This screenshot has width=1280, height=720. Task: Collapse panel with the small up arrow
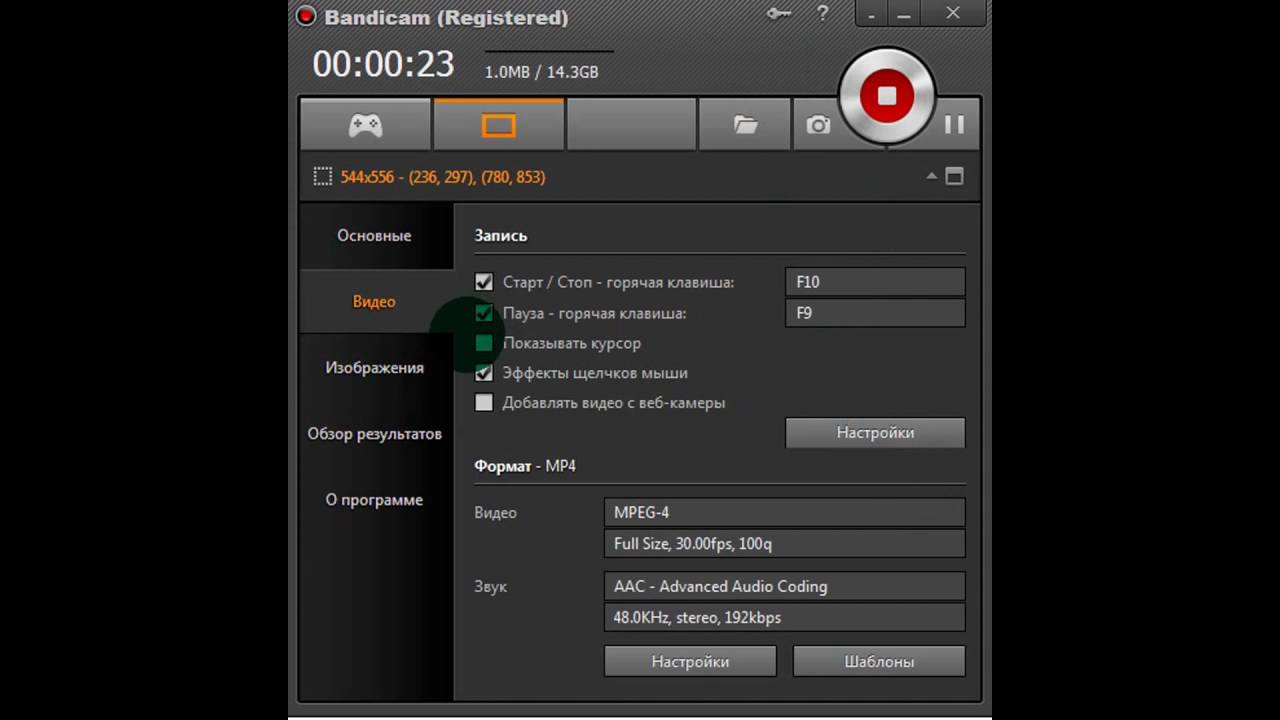(931, 176)
